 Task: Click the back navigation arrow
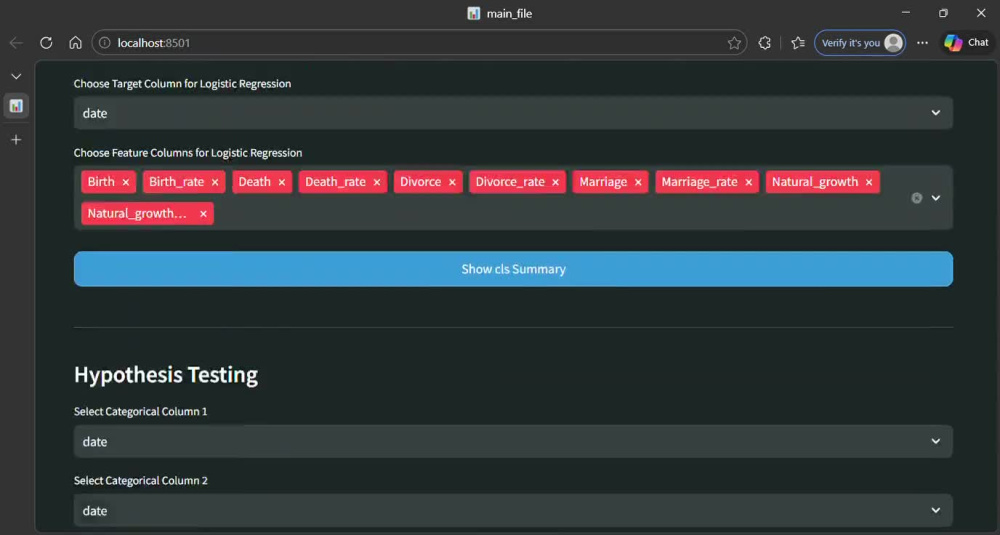[16, 43]
